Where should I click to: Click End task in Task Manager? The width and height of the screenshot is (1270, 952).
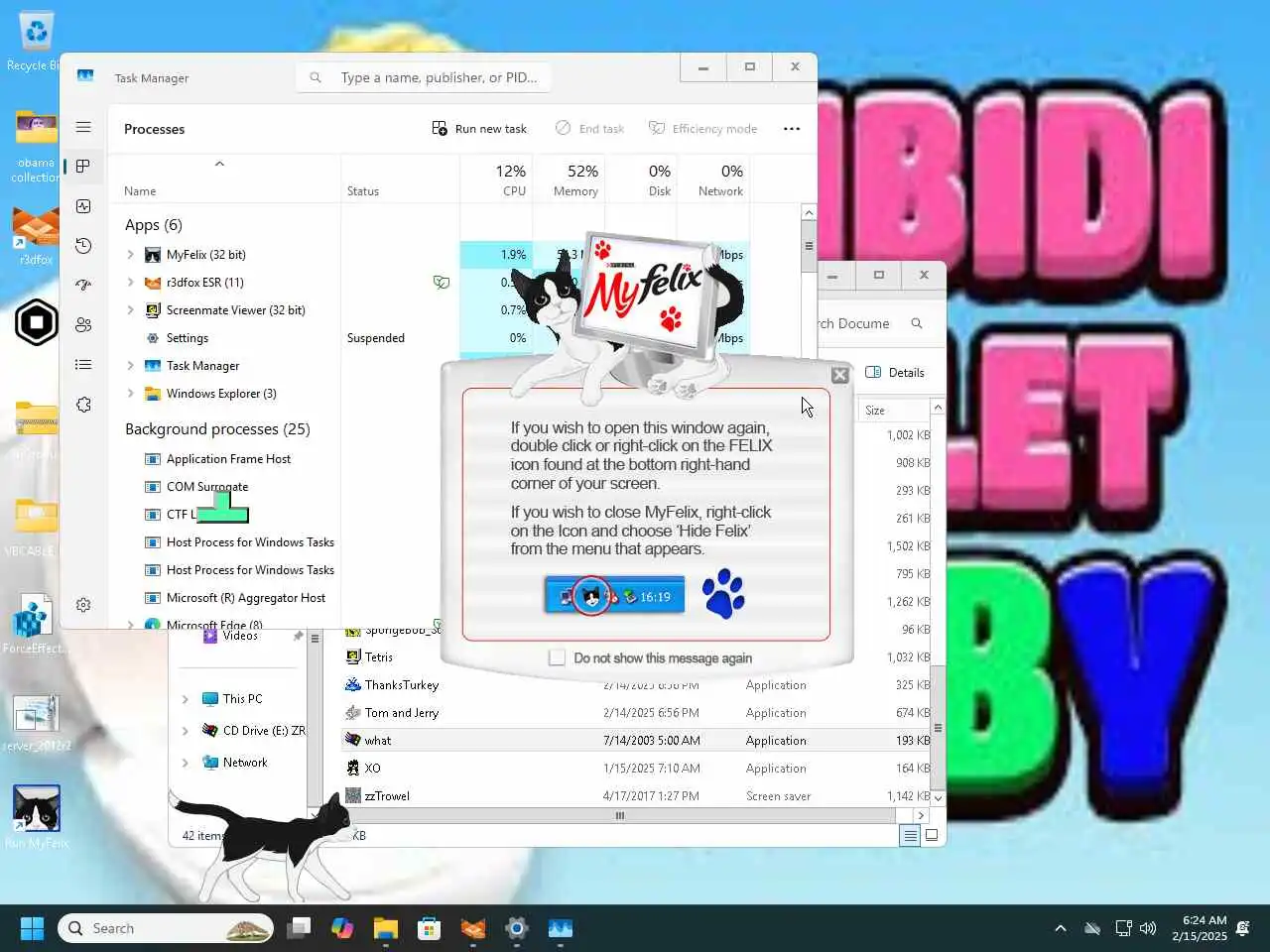point(589,129)
